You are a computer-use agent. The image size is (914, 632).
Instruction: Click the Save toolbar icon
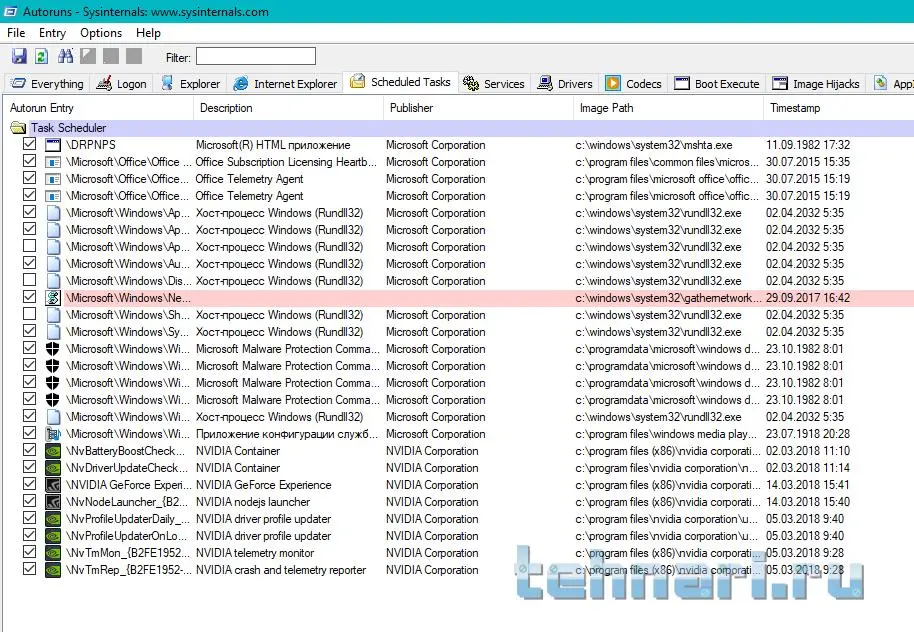19,56
